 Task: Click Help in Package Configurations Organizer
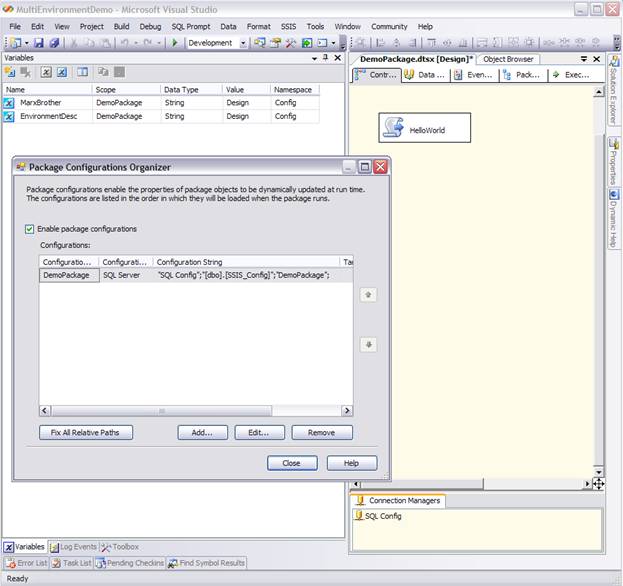(x=352, y=463)
